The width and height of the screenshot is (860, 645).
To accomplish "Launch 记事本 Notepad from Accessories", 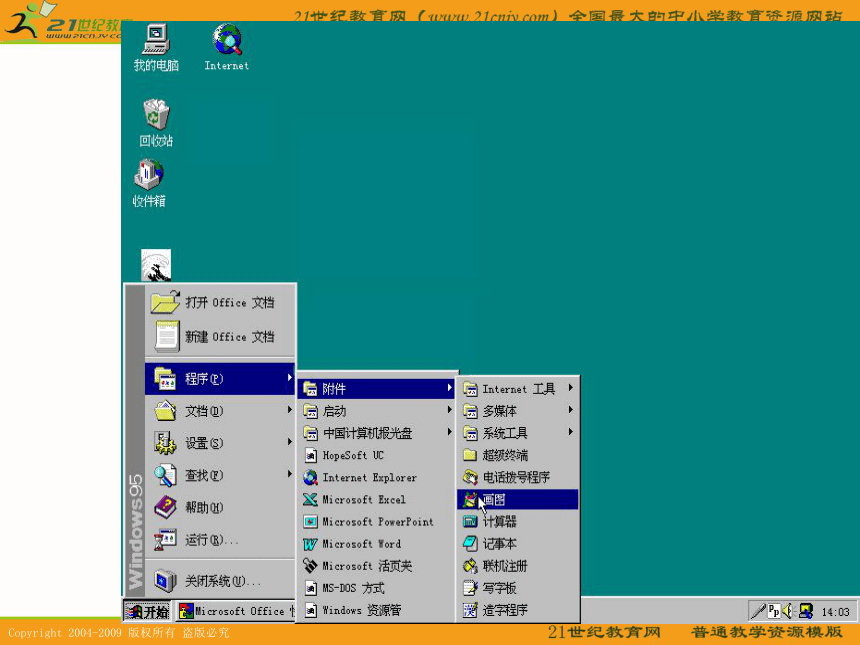I will point(518,544).
